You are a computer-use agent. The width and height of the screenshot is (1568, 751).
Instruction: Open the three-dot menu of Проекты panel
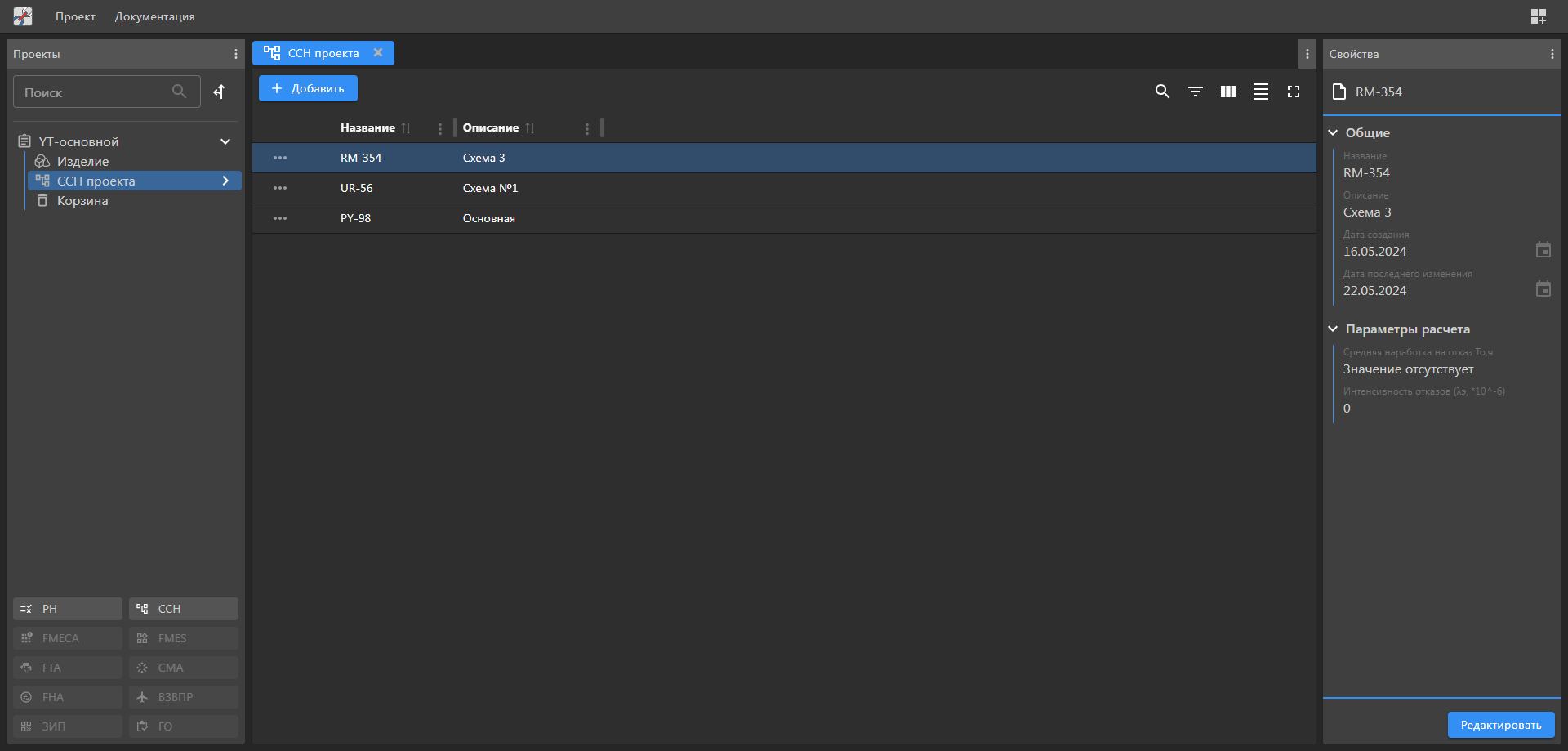(x=236, y=54)
